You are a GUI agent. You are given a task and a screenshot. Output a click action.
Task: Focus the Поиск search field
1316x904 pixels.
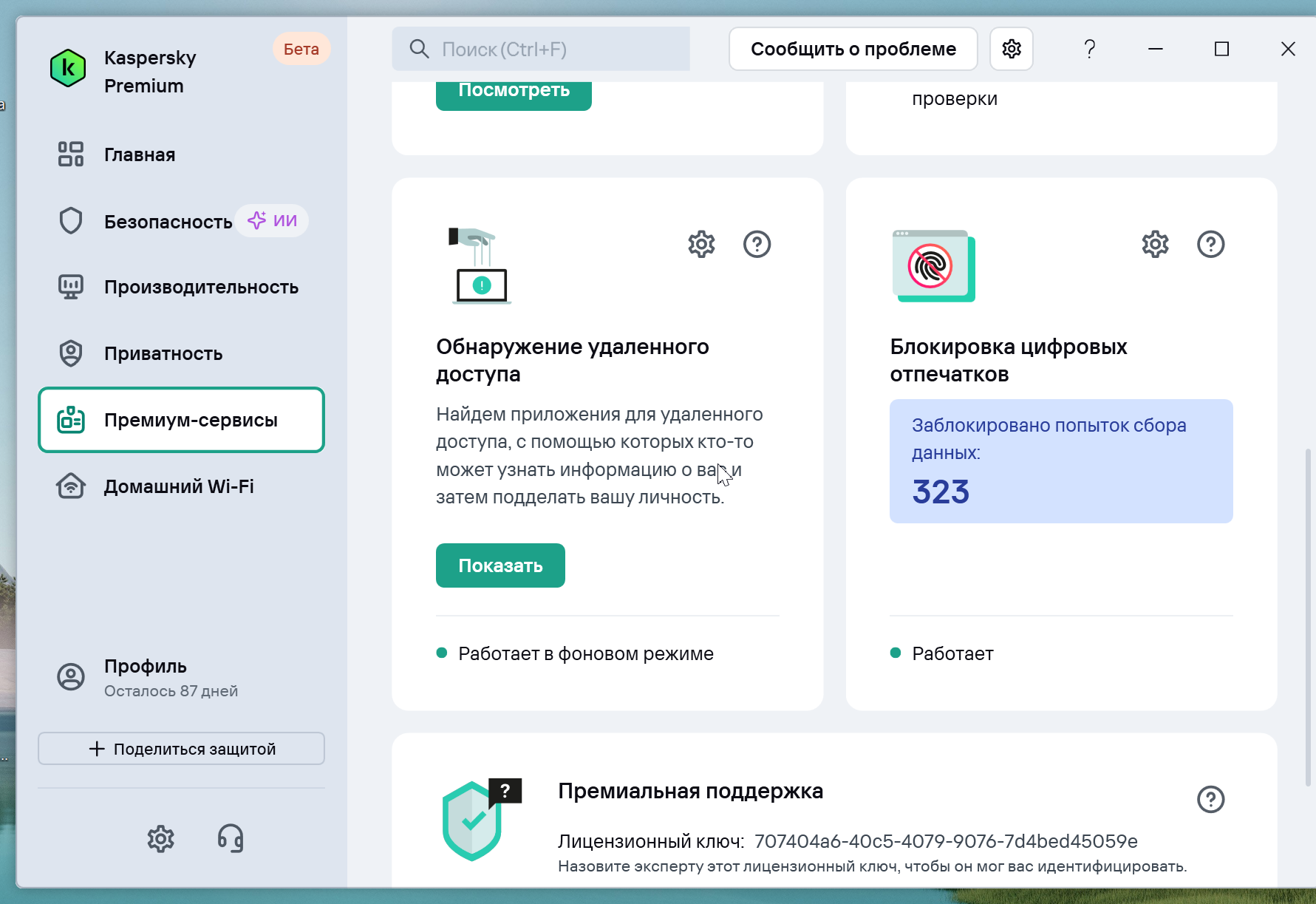click(x=541, y=49)
